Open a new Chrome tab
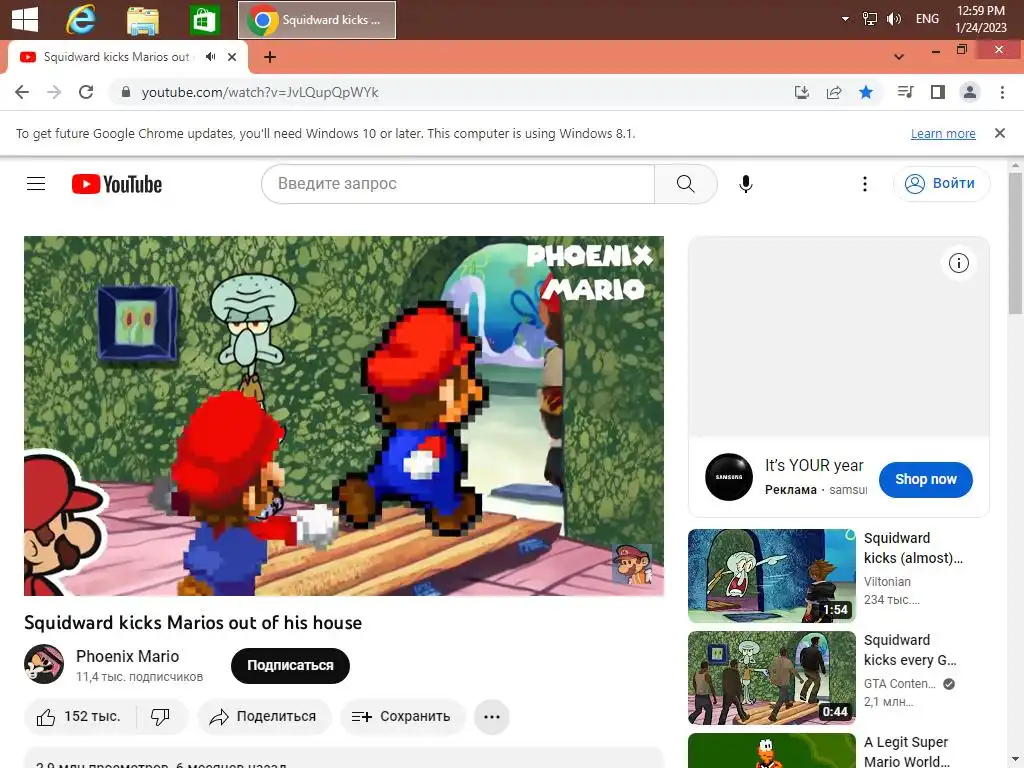Screen dimensions: 1024x768 pyautogui.click(x=270, y=57)
